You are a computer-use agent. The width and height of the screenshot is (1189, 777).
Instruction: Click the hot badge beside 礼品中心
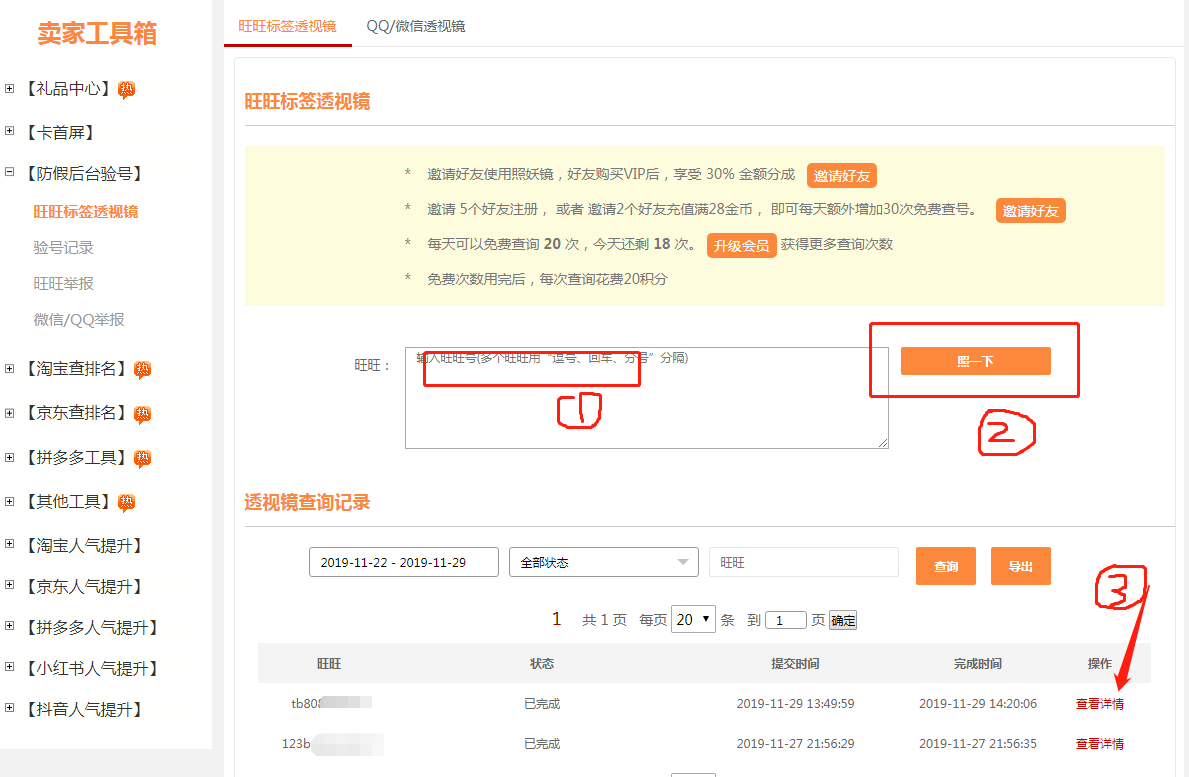pos(127,90)
